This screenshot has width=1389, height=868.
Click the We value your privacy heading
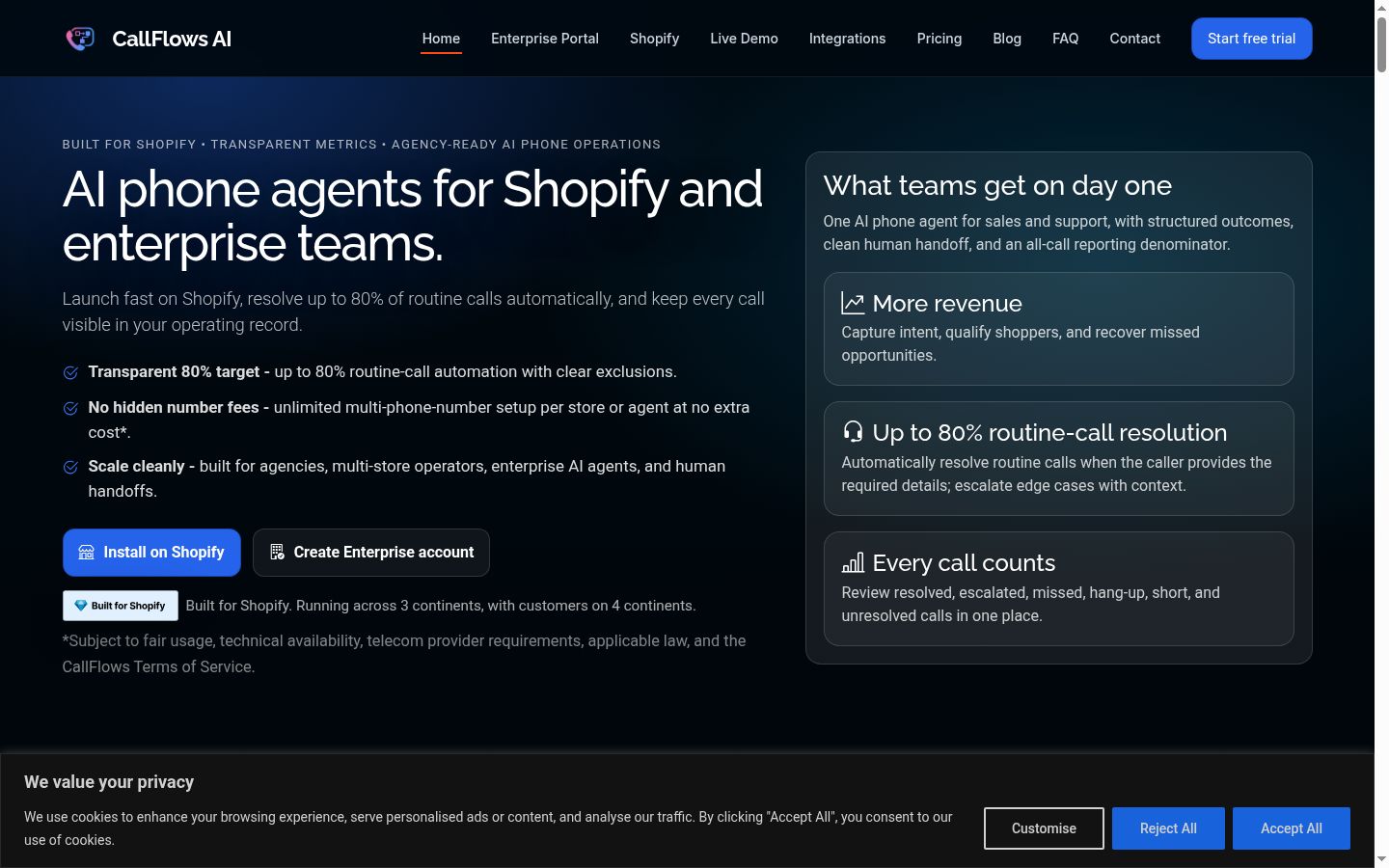[x=109, y=782]
